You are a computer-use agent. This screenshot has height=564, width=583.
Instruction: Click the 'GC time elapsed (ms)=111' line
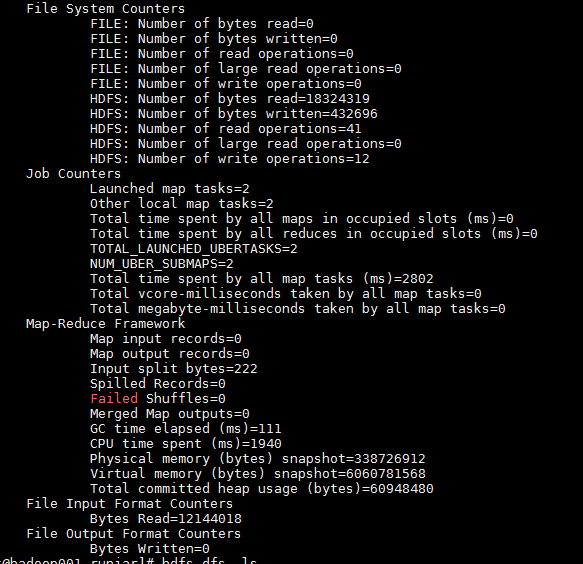click(186, 429)
